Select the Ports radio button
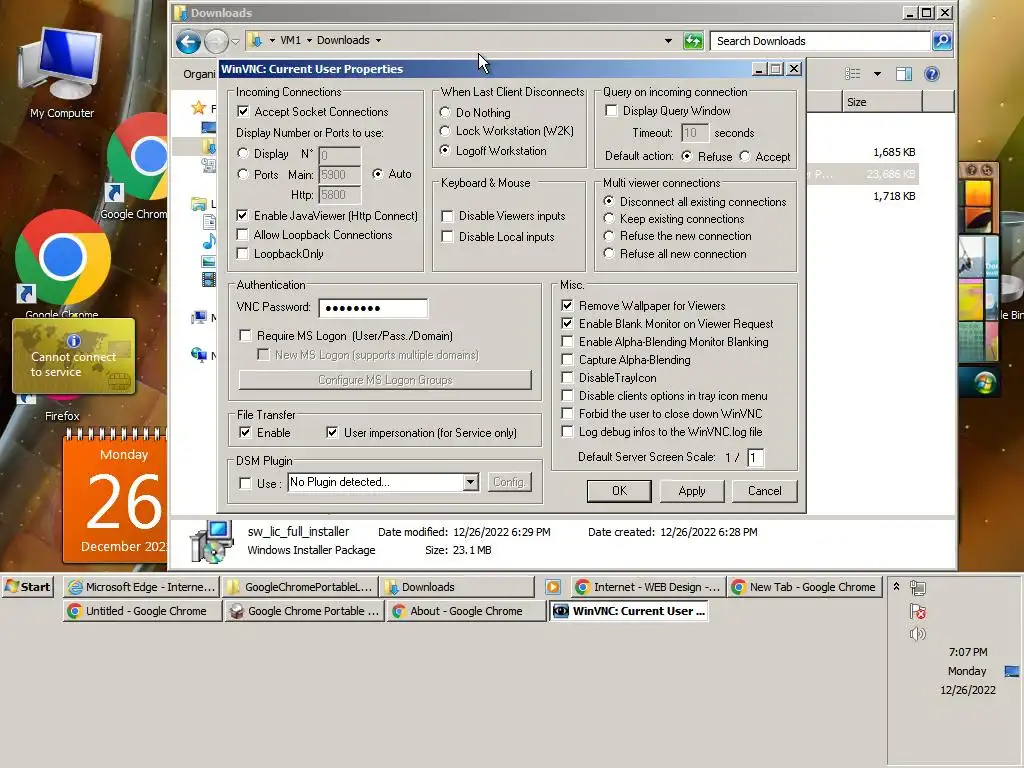1024x768 pixels. click(x=243, y=174)
